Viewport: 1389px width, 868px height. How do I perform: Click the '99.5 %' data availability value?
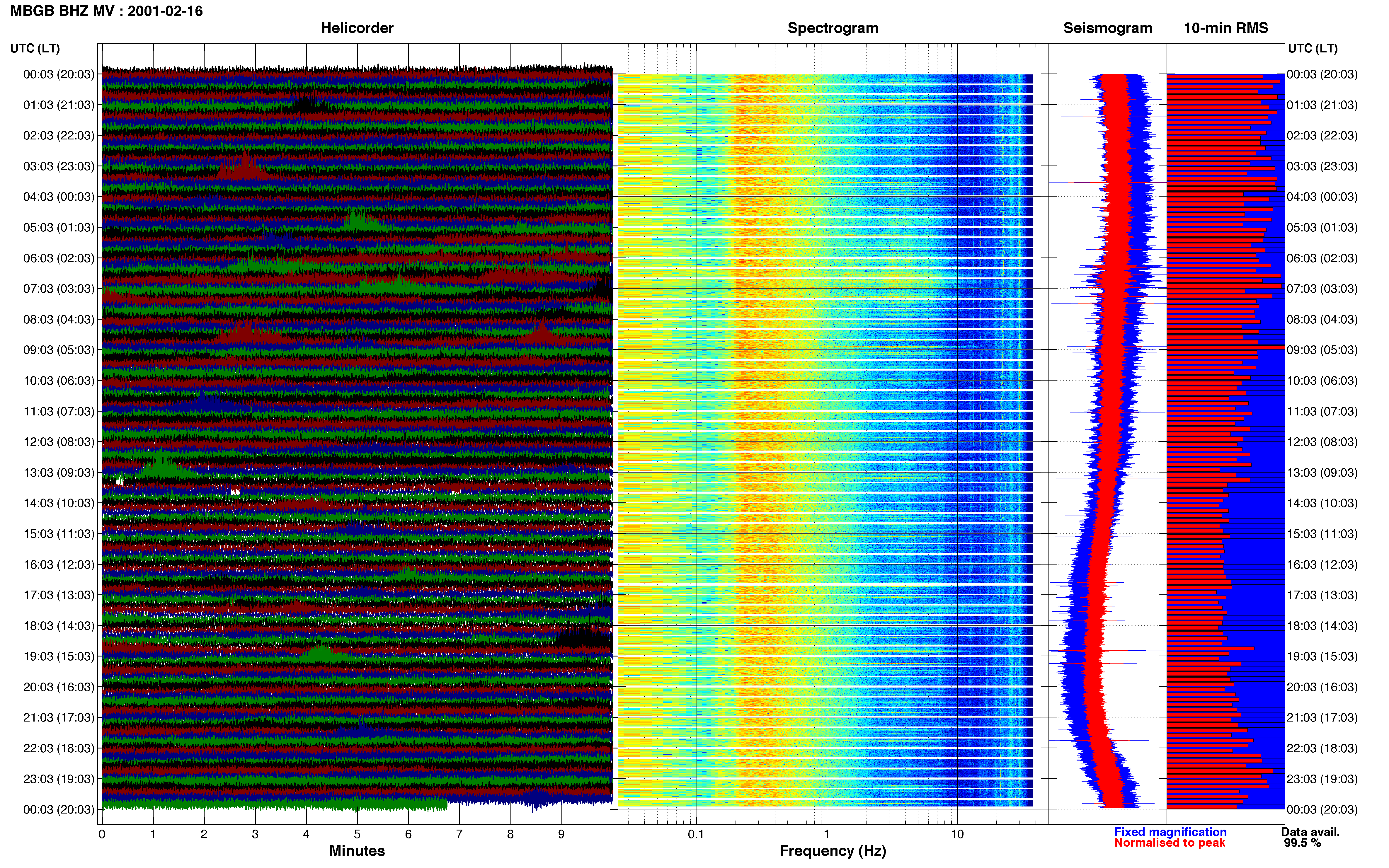coord(1303,843)
